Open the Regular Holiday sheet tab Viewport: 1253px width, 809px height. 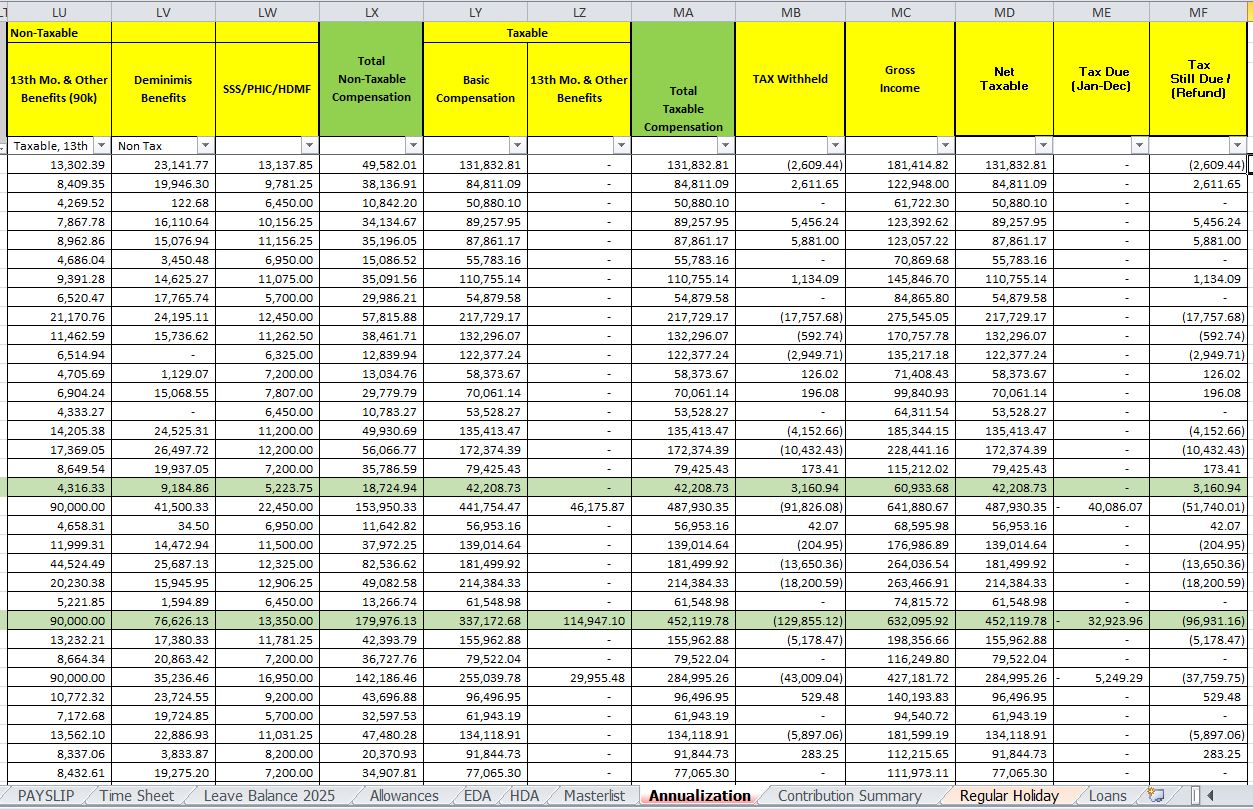[1009, 796]
